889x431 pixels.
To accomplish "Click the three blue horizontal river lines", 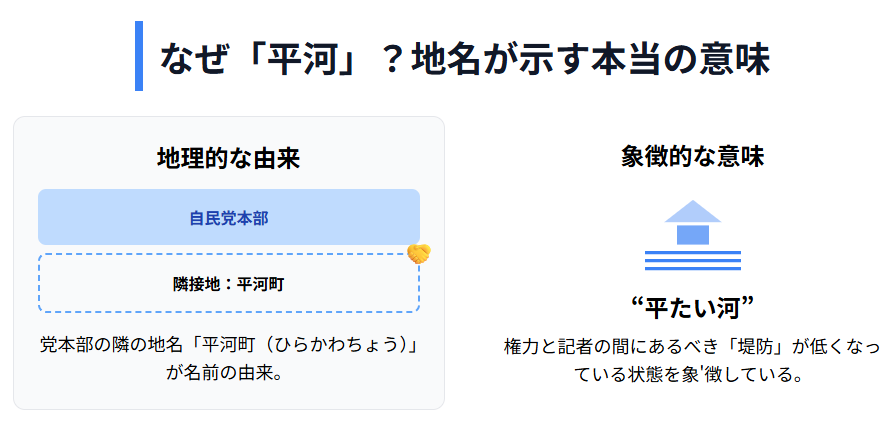I will pos(693,260).
